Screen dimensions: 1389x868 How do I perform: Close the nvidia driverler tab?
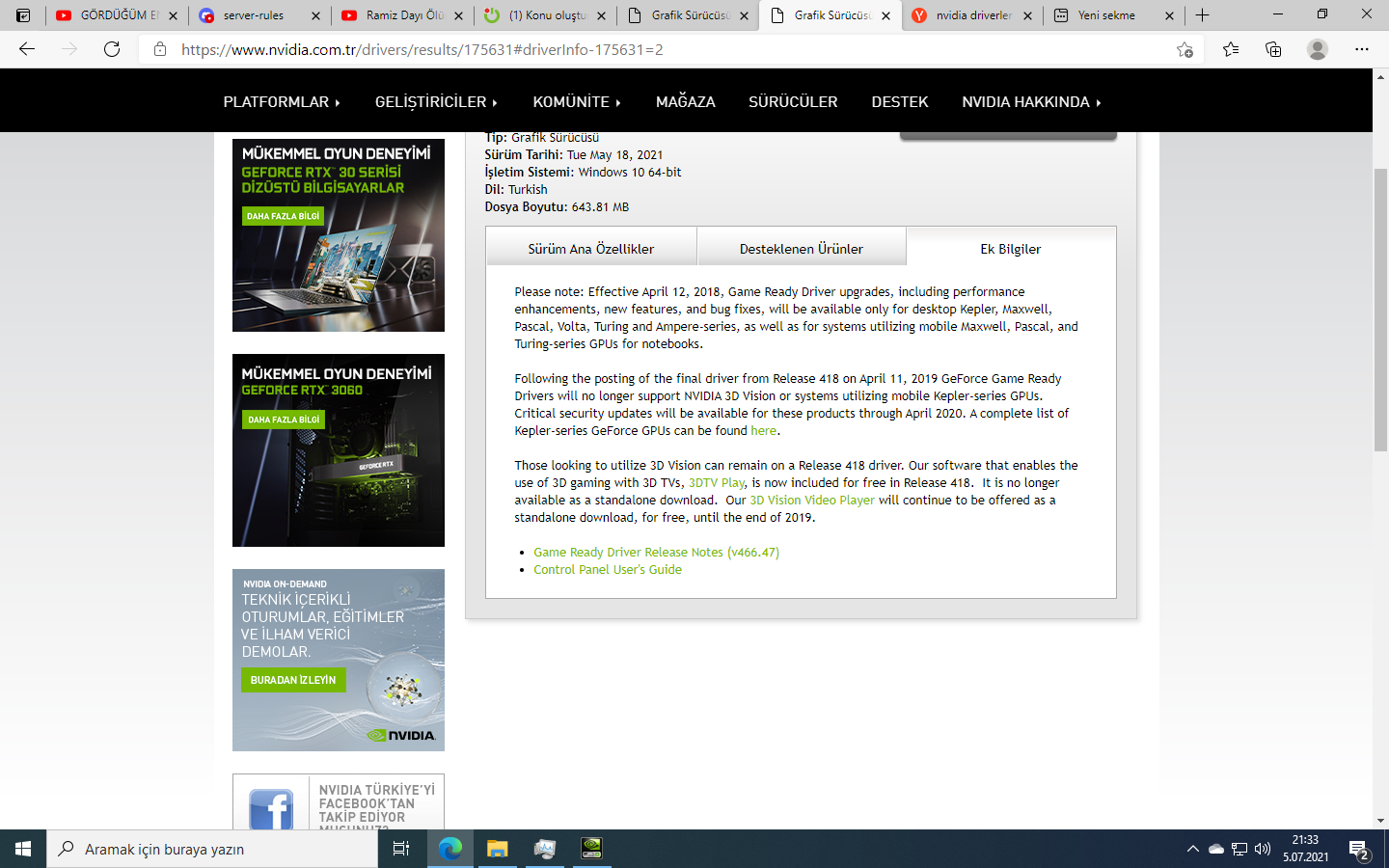click(1027, 15)
